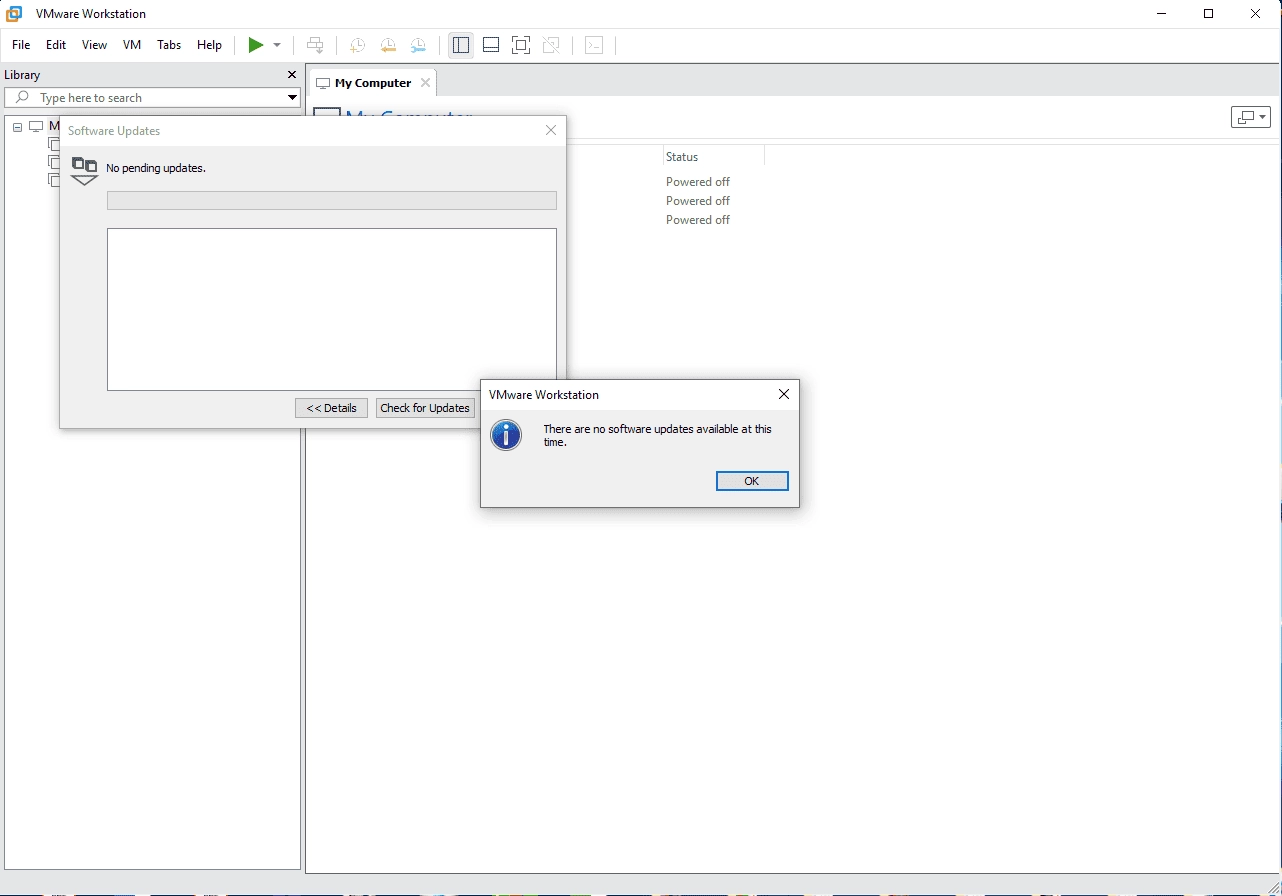Open the Tabs menu

(x=169, y=45)
